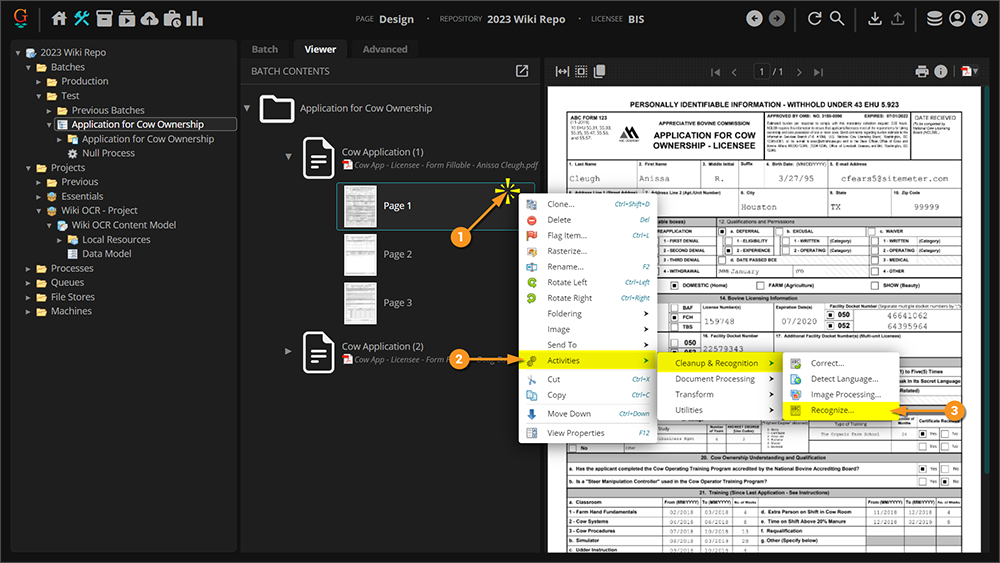Check the FARM (Agriculture) checkbox on form
1000x563 pixels.
pos(762,285)
